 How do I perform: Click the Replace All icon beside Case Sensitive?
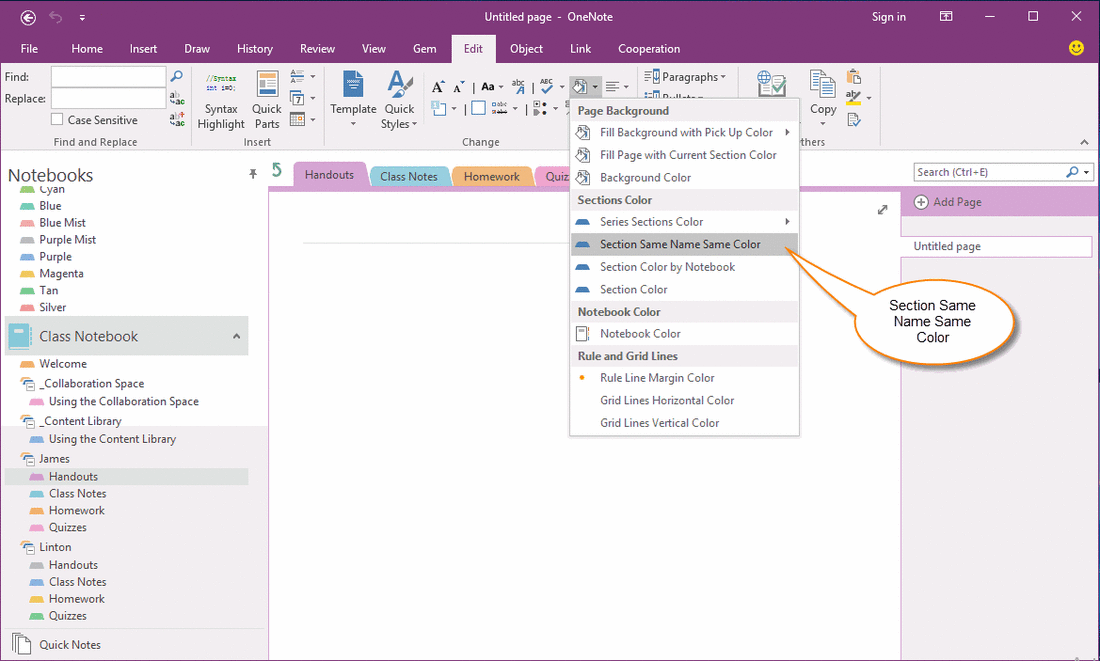click(x=177, y=120)
